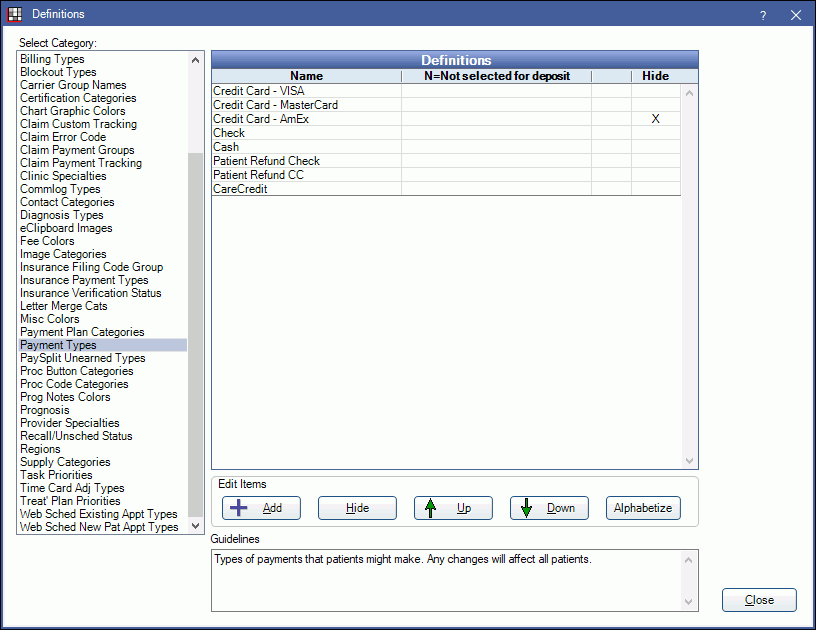Choose Claim Payment Tracking category
The height and width of the screenshot is (630, 816).
pos(103,163)
